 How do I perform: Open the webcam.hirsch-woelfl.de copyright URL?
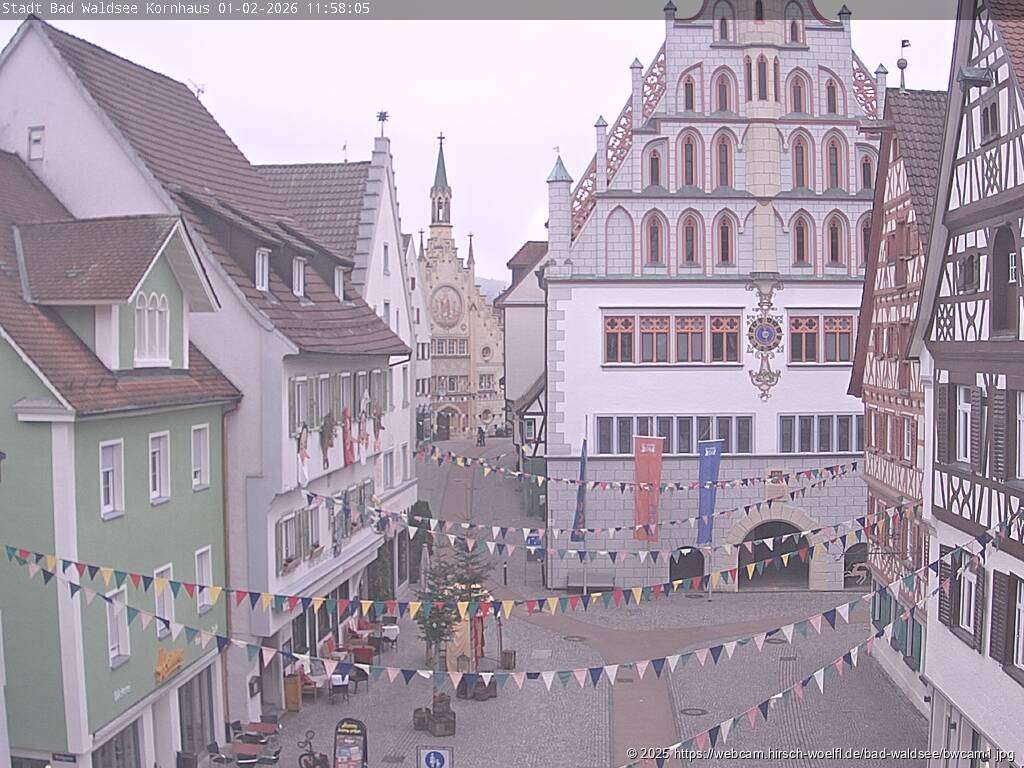tap(825, 753)
